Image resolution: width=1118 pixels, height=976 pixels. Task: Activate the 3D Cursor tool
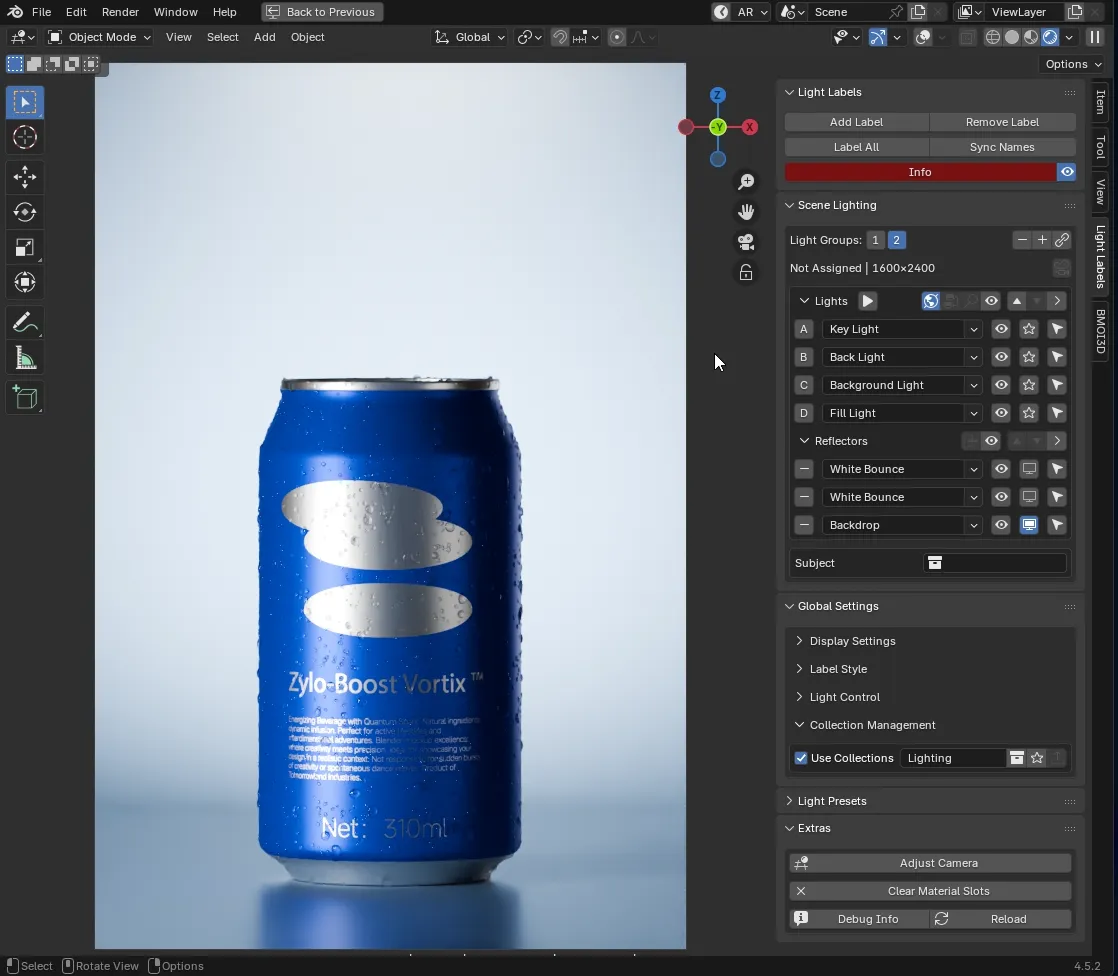tap(25, 138)
